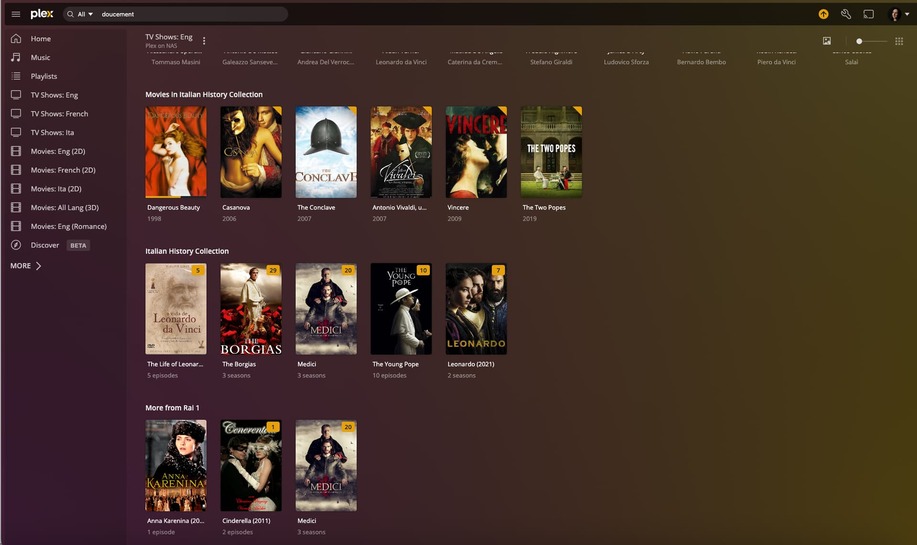Click 'Leonardo (2021)' title text

click(471, 364)
